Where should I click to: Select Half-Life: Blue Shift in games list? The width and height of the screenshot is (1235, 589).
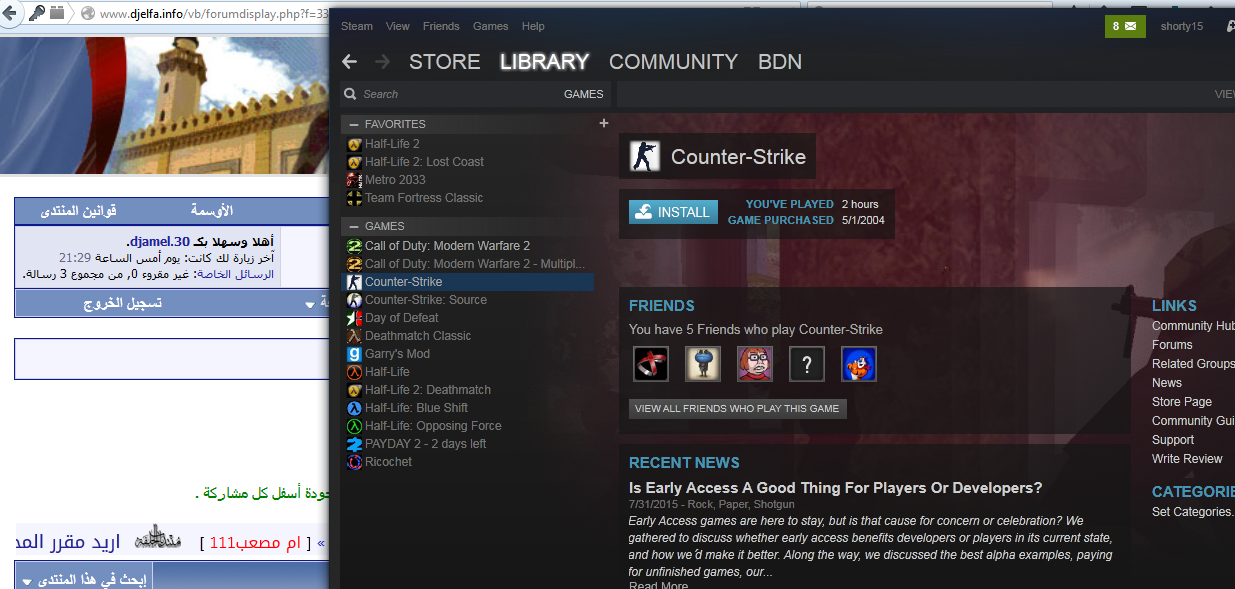coord(416,408)
